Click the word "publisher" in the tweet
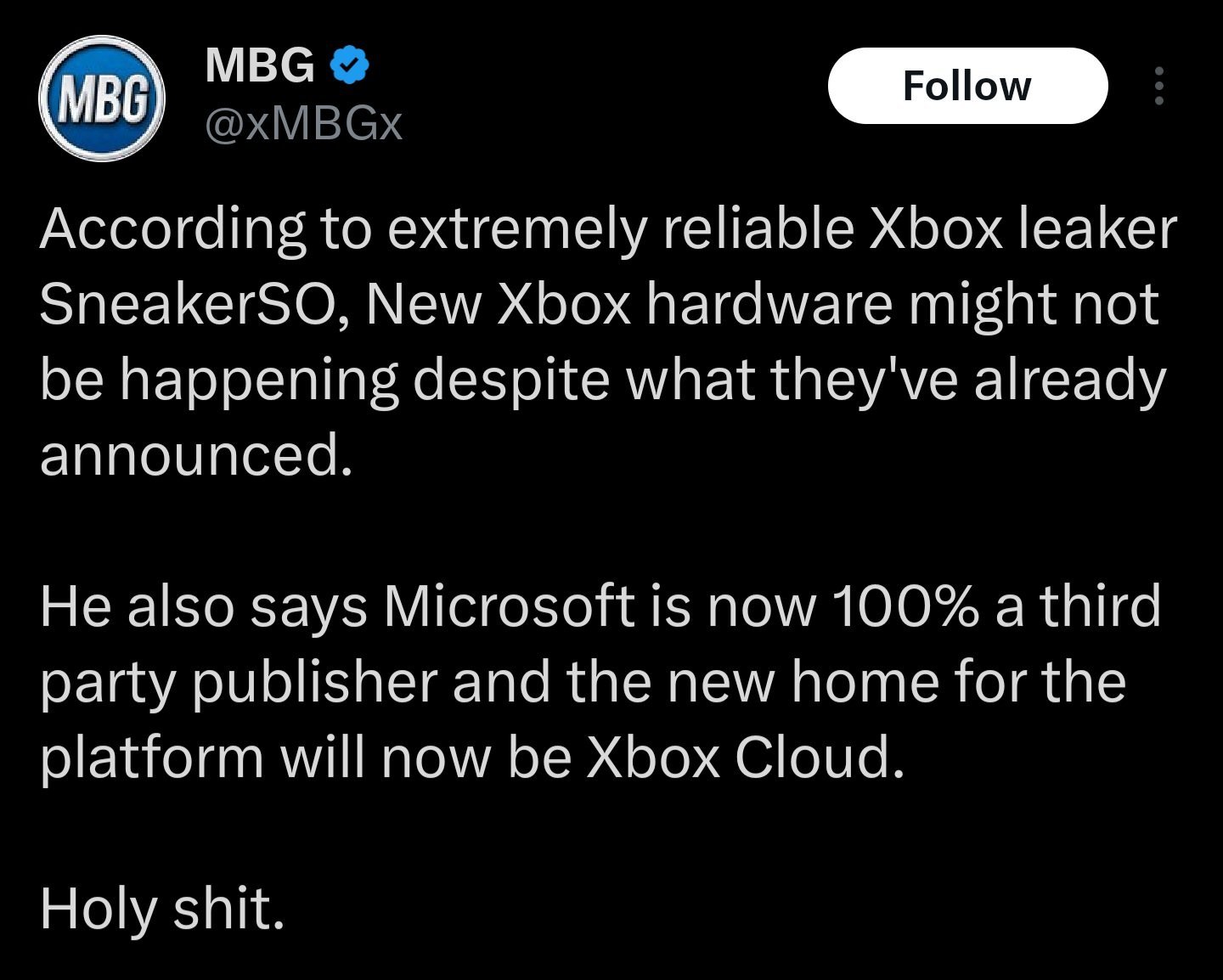 [x=313, y=682]
